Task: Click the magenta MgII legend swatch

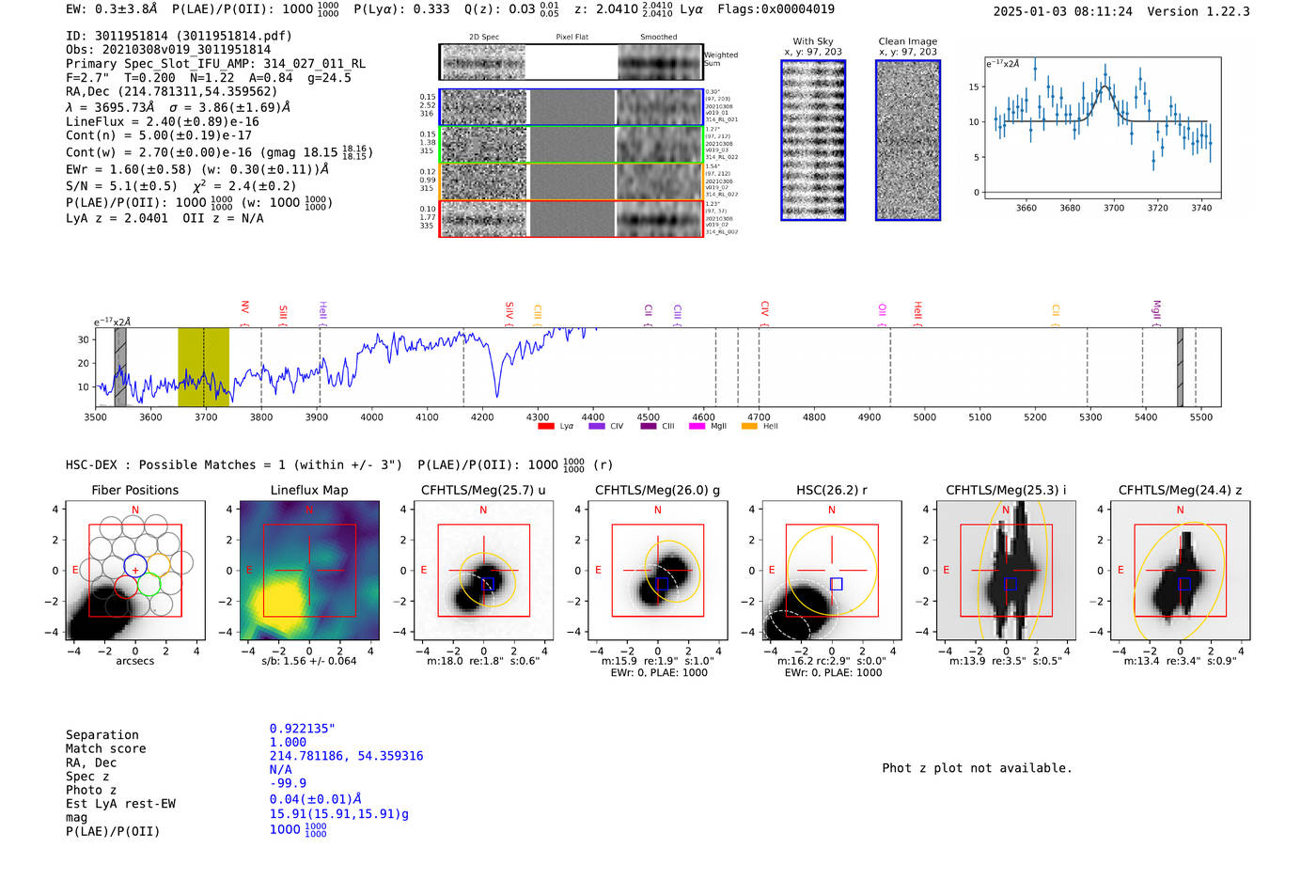Action: (697, 426)
